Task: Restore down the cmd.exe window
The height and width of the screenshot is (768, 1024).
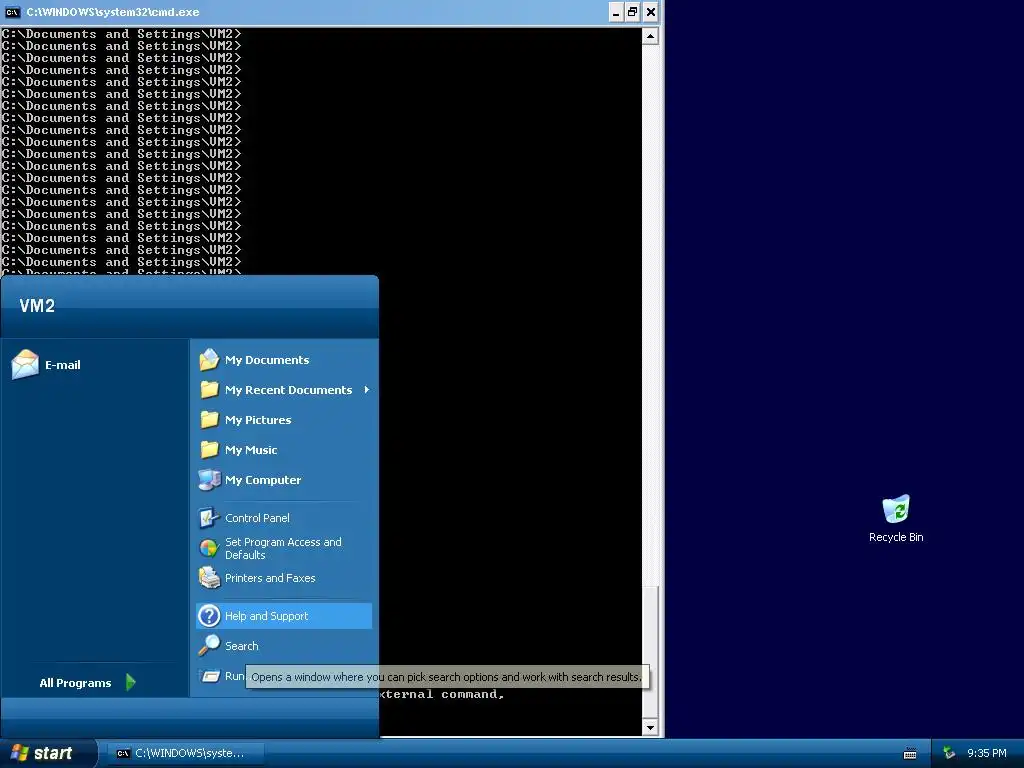Action: (633, 12)
